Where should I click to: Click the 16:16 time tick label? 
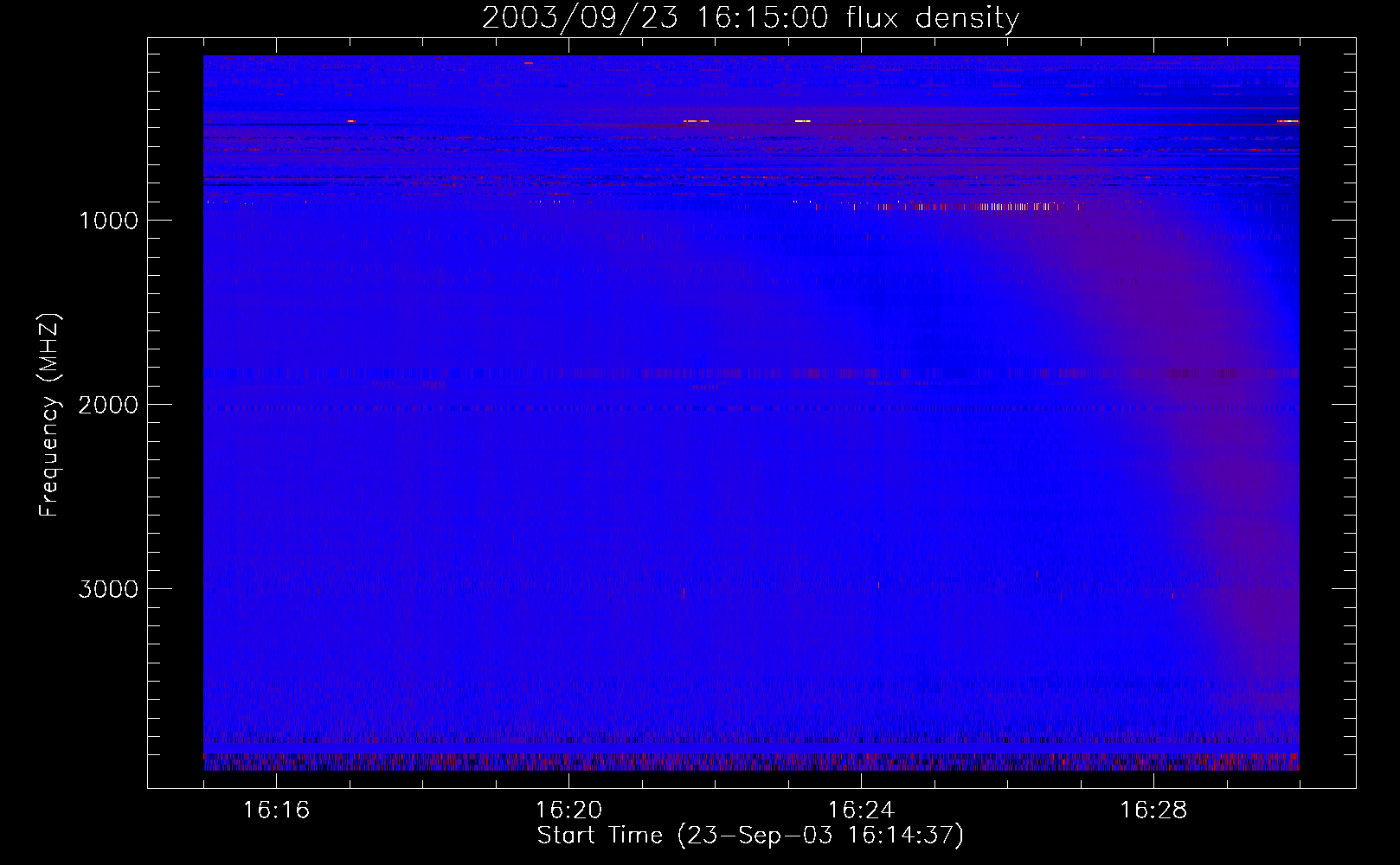pyautogui.click(x=276, y=811)
